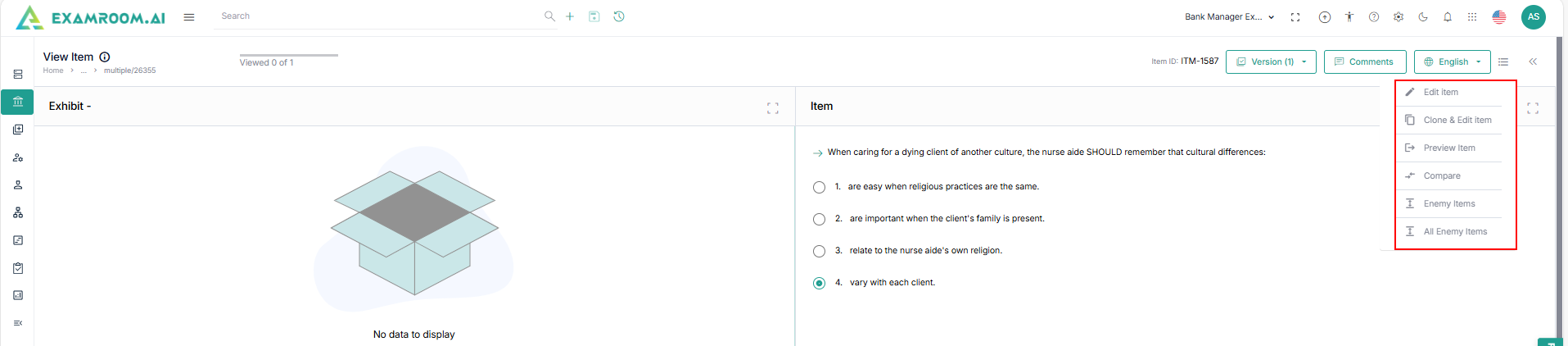Open the English language dropdown
1568x346 pixels.
1452,61
